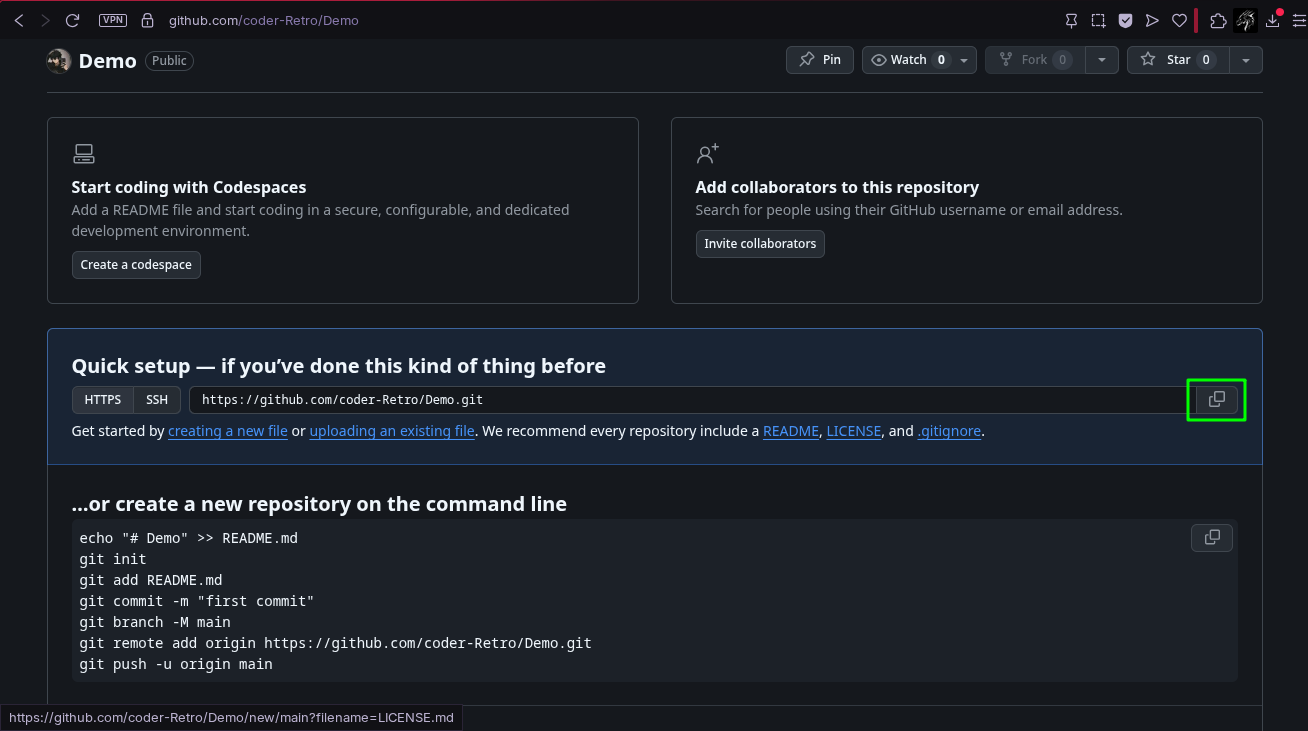
Task: Open the dragon profile avatar in toolbar
Action: (1245, 20)
